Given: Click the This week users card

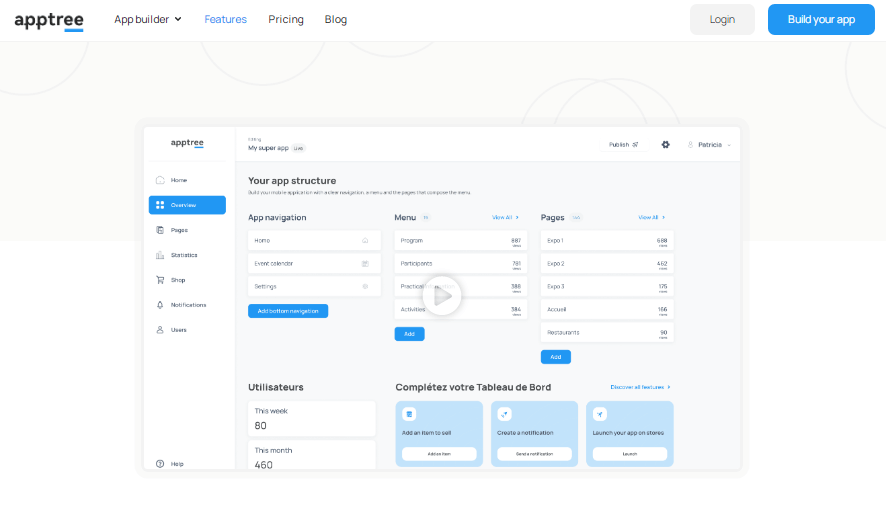Looking at the screenshot, I should pyautogui.click(x=312, y=419).
